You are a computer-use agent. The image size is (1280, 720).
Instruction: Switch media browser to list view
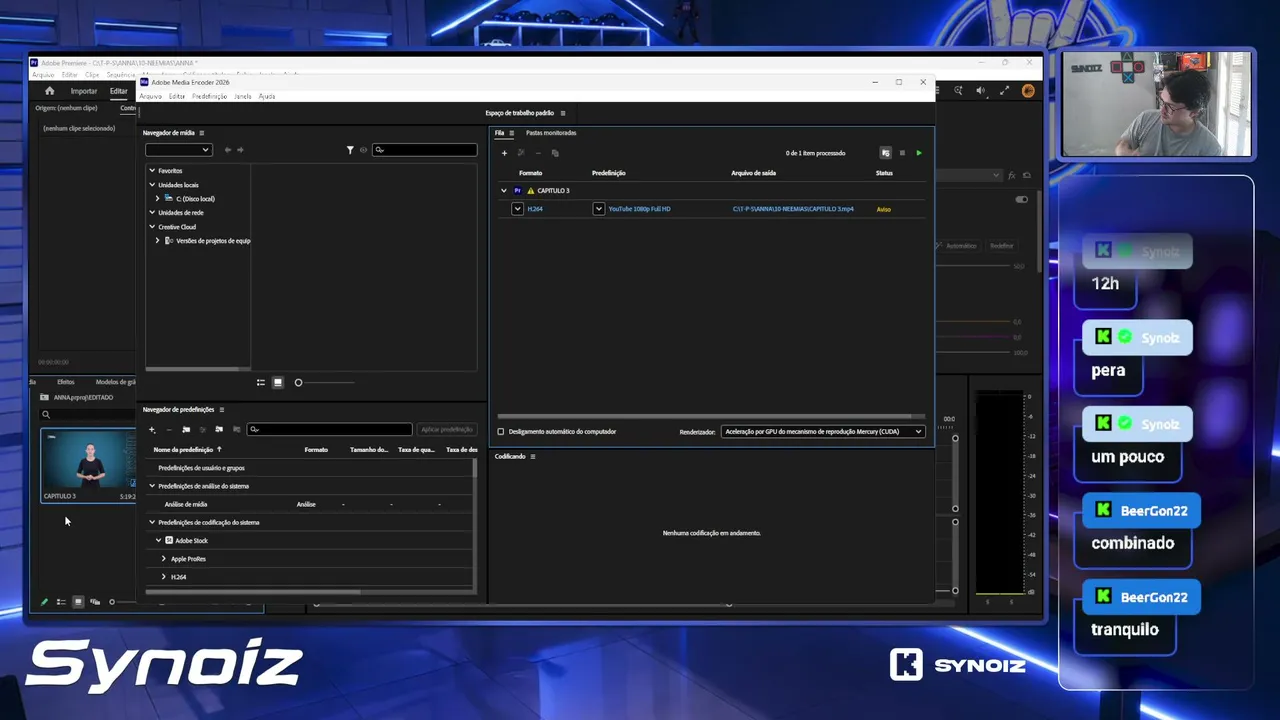(x=261, y=382)
